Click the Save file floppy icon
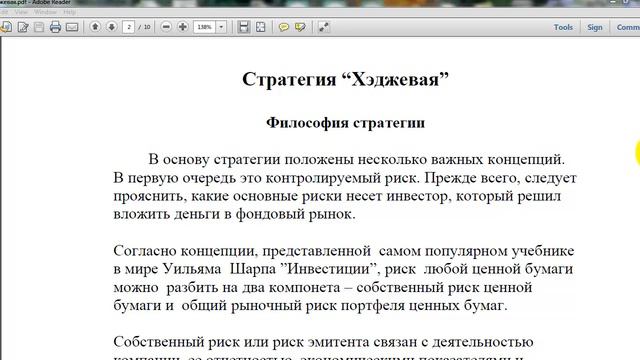 [39, 27]
